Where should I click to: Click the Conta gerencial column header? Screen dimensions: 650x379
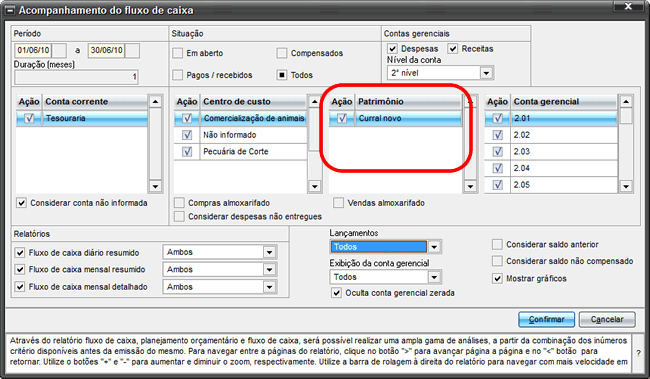(564, 102)
